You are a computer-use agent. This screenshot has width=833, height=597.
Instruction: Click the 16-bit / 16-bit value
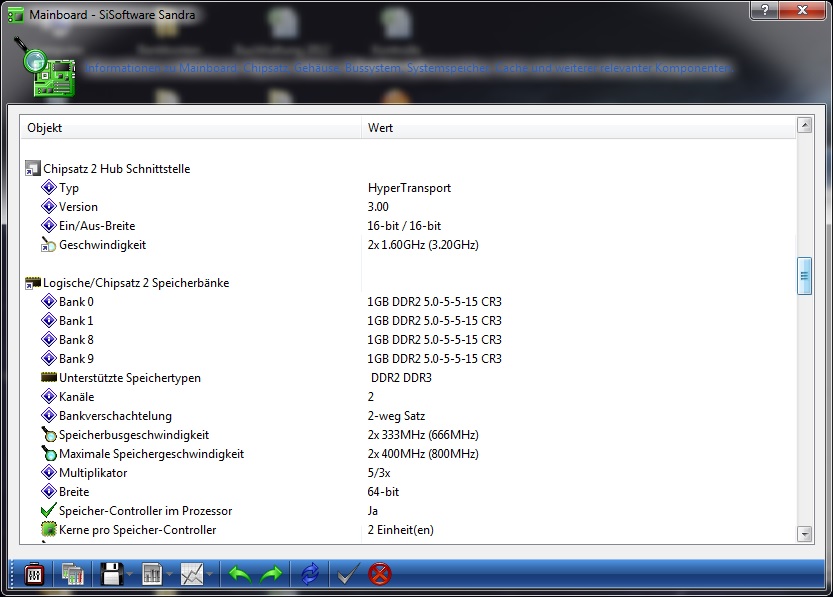click(404, 226)
